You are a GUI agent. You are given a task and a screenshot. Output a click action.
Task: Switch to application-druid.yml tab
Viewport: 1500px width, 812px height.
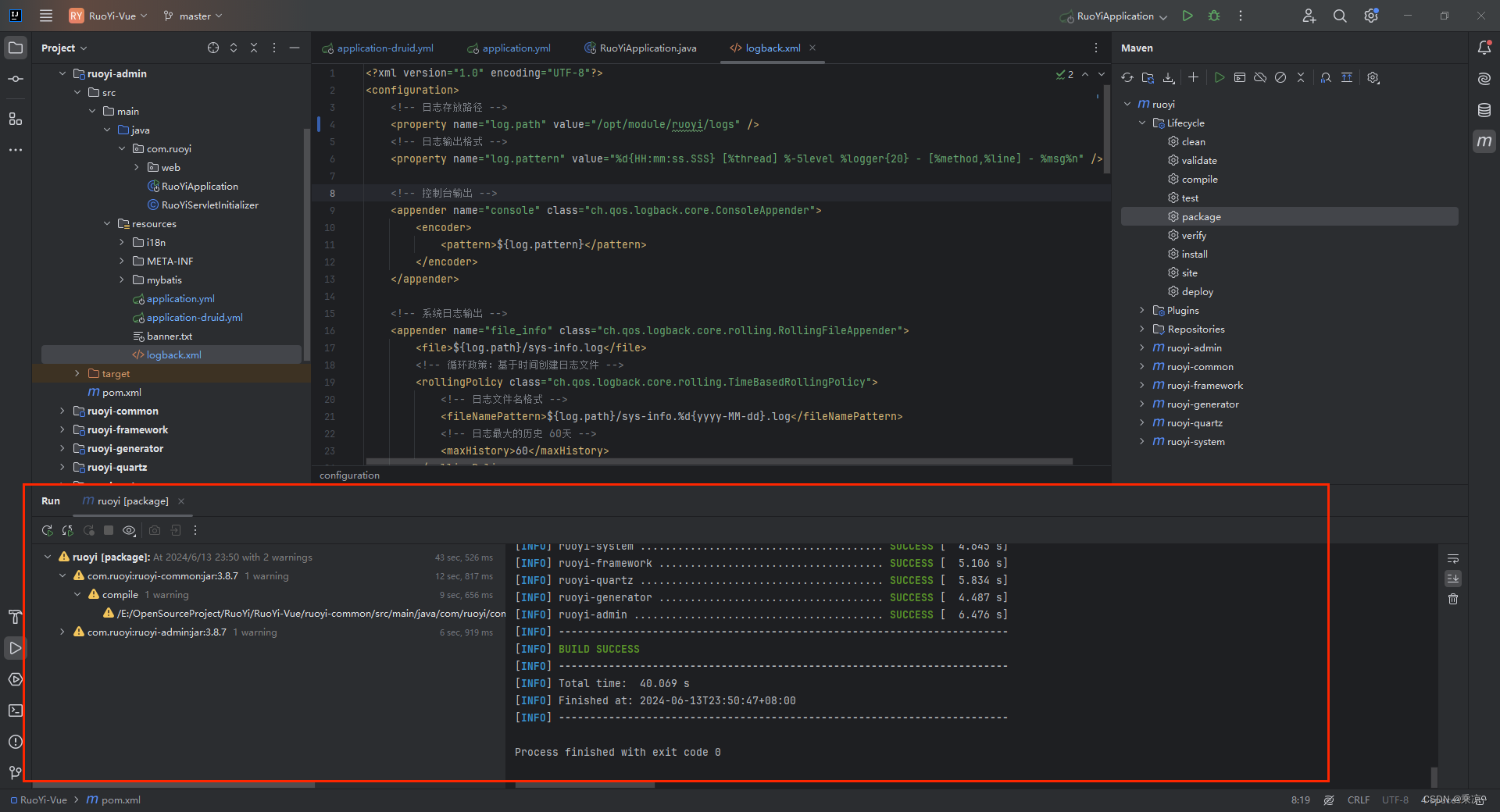[378, 48]
